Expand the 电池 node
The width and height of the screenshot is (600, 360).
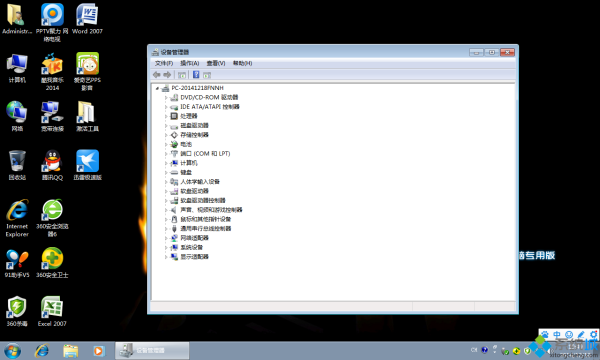[166, 145]
